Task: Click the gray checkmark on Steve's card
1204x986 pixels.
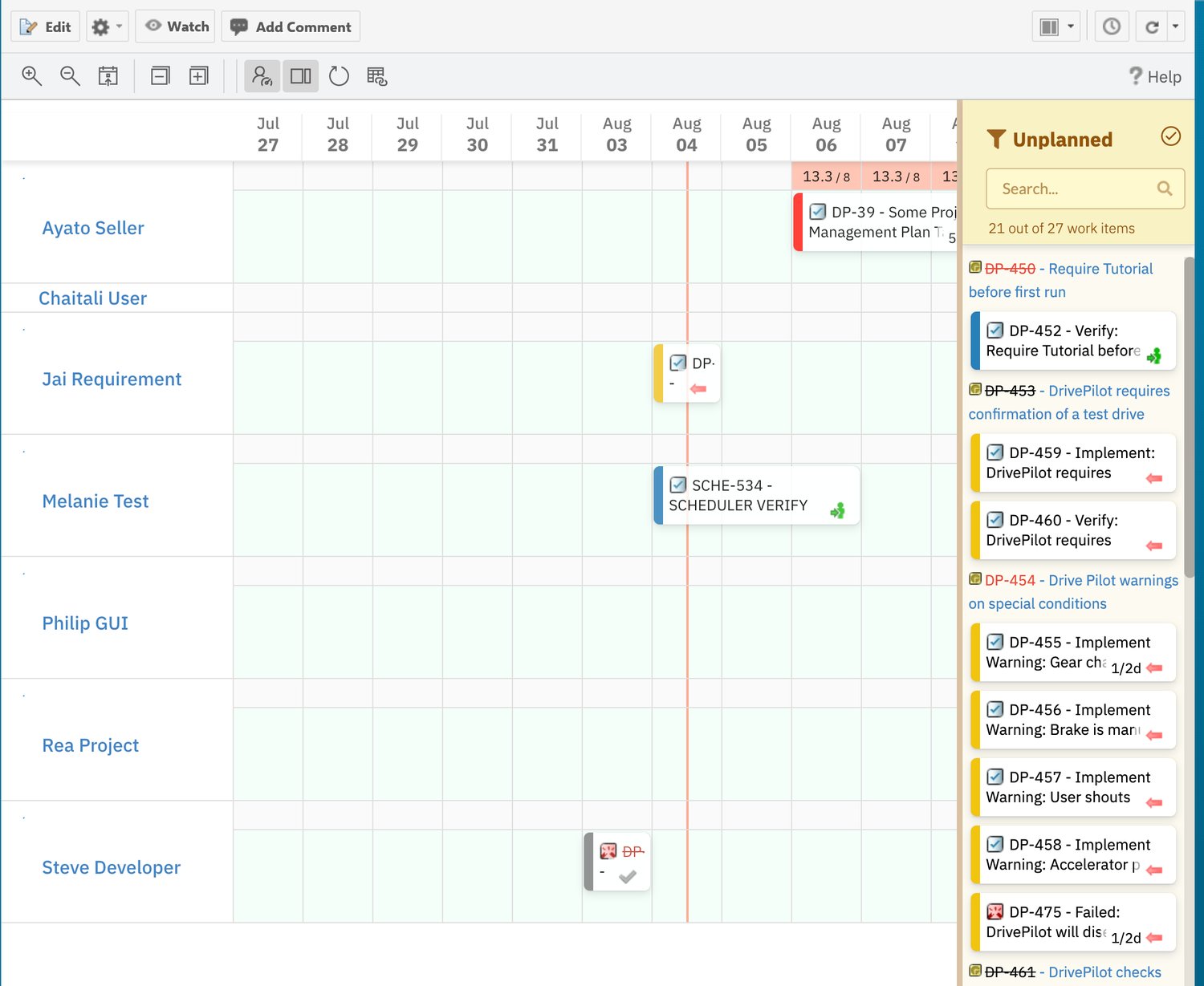Action: (628, 877)
